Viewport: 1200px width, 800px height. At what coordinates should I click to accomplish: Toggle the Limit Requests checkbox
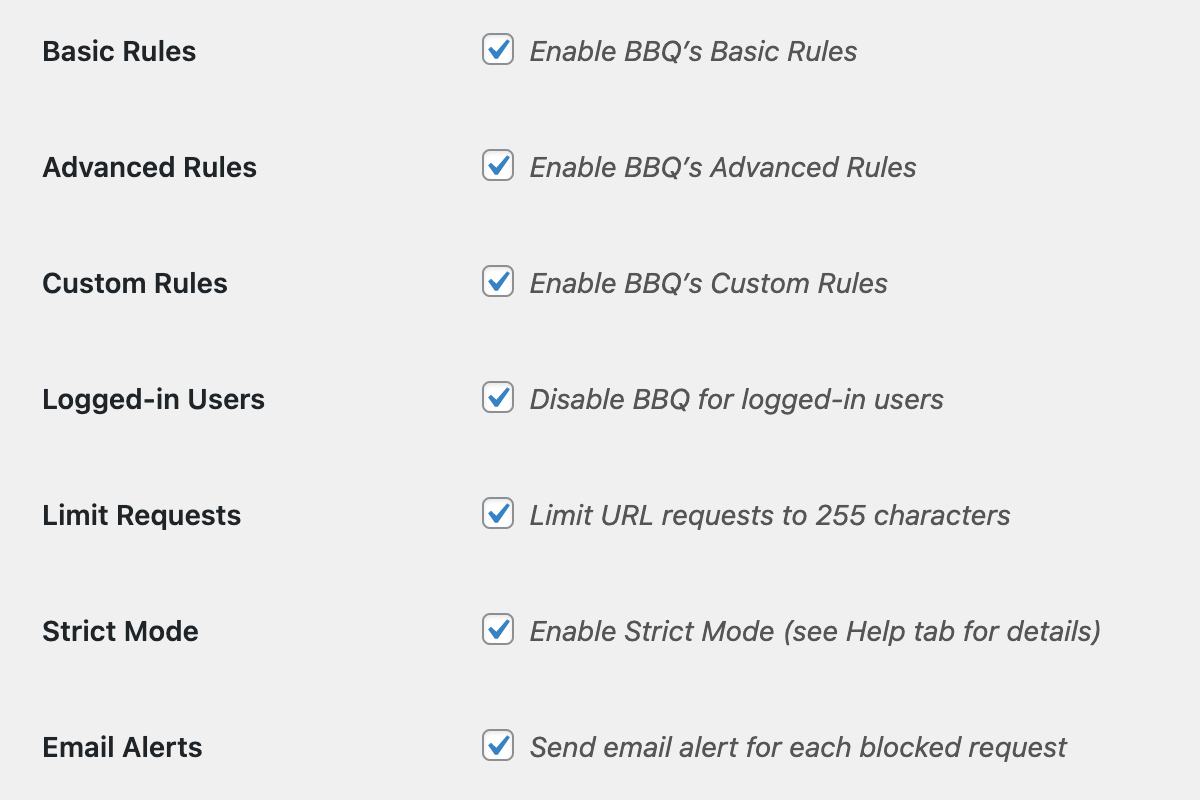[x=498, y=513]
